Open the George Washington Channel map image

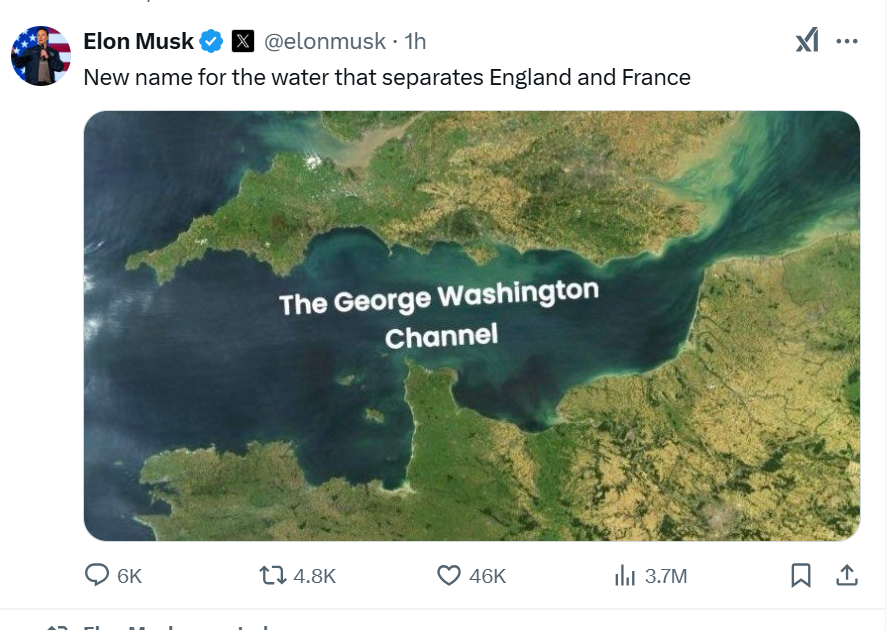coord(472,326)
